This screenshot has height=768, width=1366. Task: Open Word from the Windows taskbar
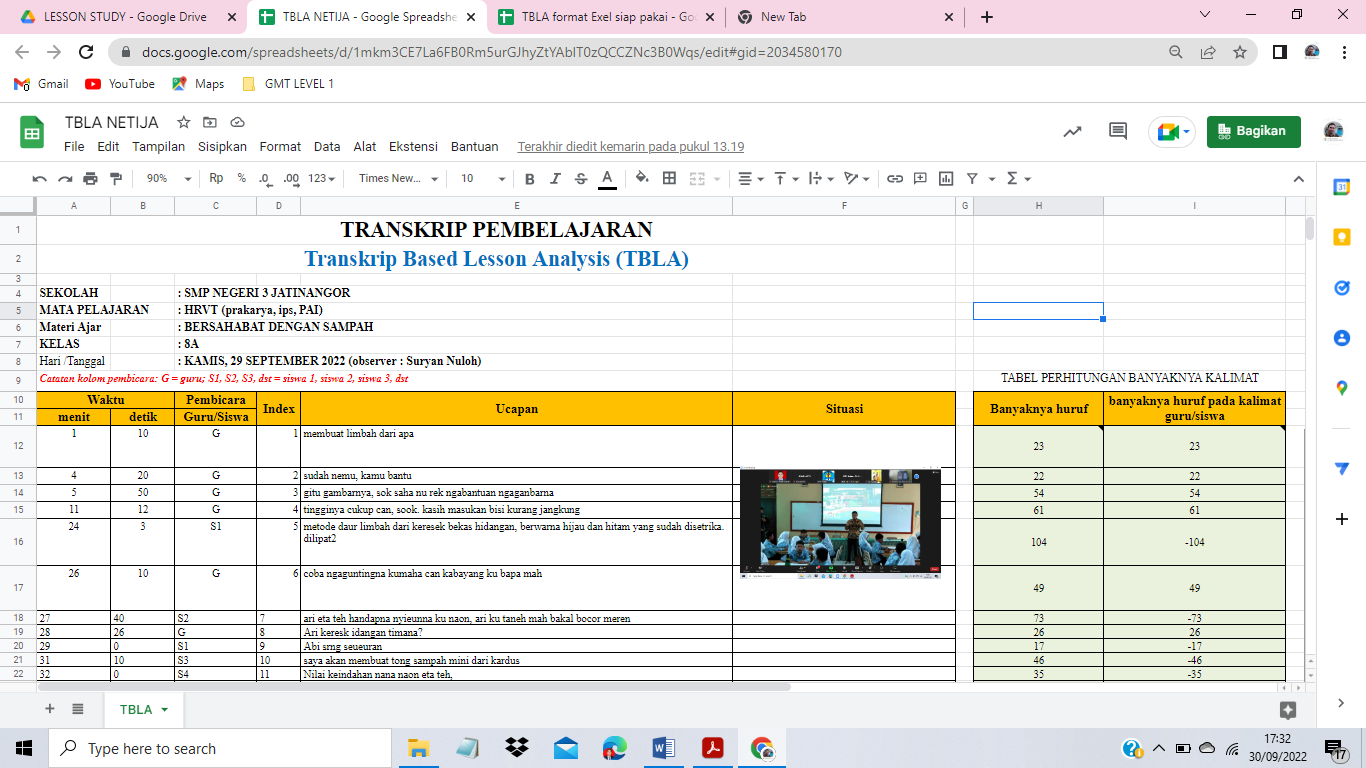point(664,748)
